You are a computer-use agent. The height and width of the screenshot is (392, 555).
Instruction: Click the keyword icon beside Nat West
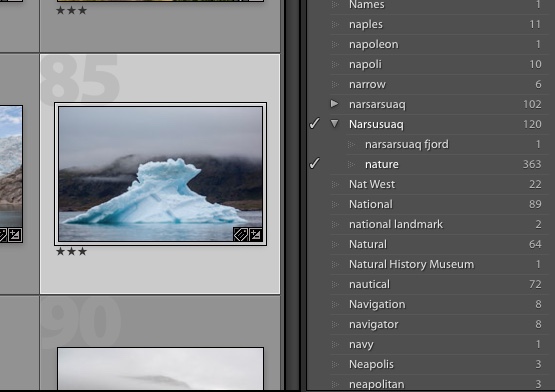[x=335, y=184]
